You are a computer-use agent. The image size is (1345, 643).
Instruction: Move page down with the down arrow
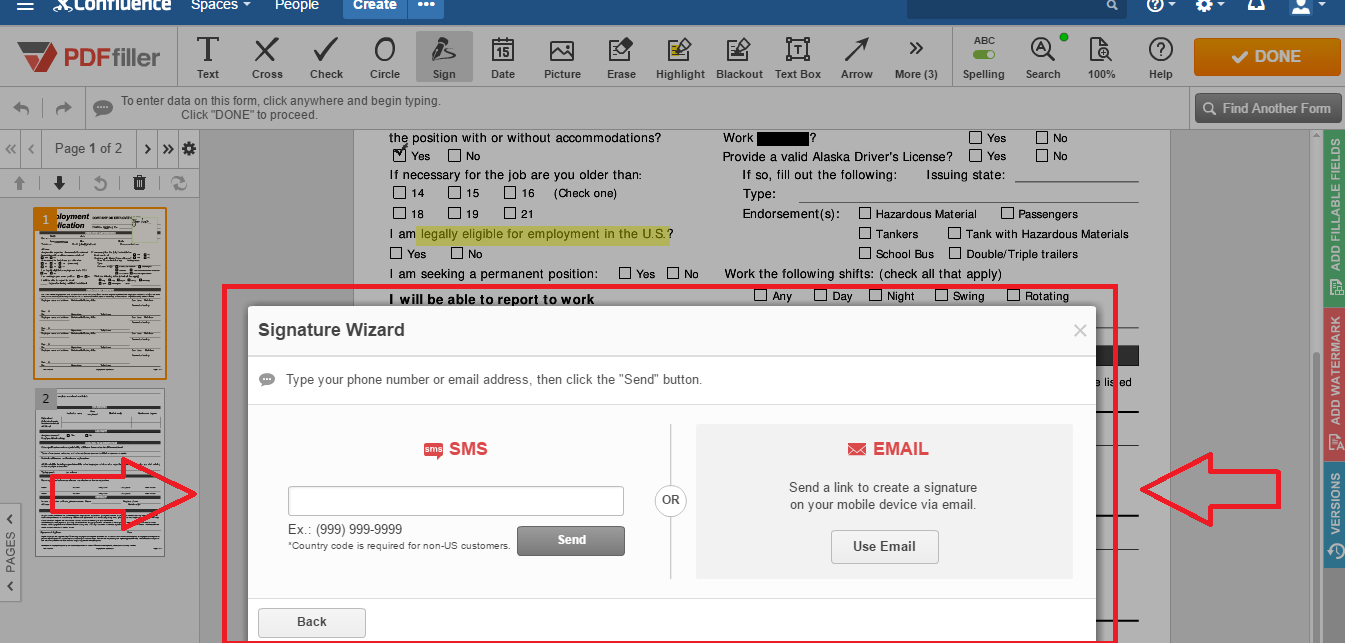(59, 183)
